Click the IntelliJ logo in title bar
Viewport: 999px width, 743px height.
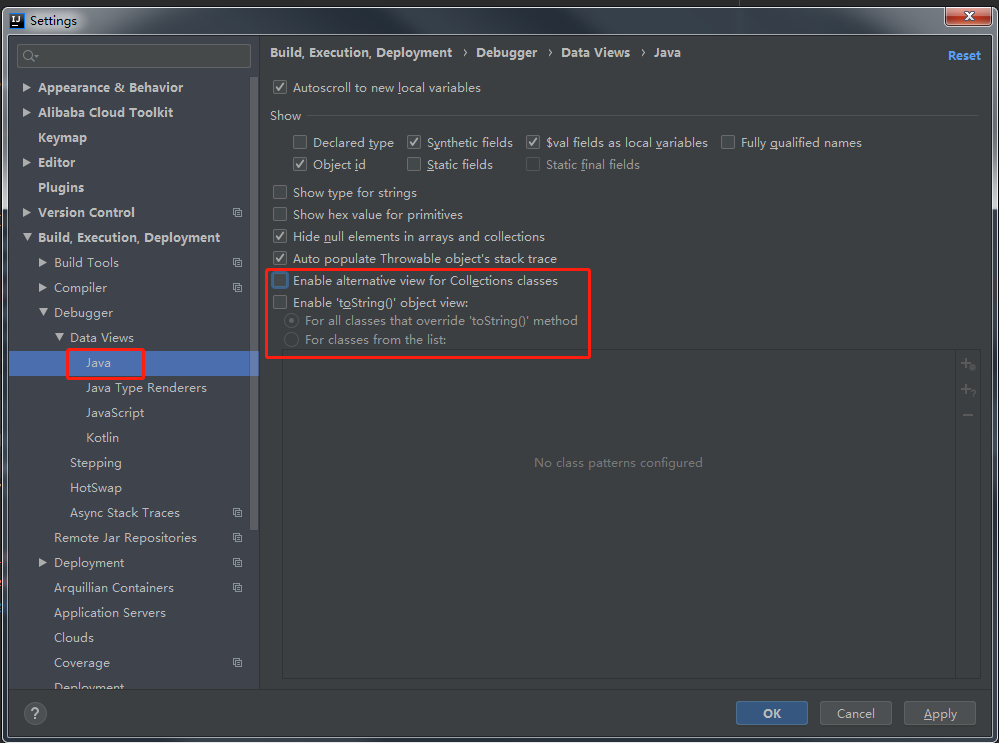tap(16, 20)
